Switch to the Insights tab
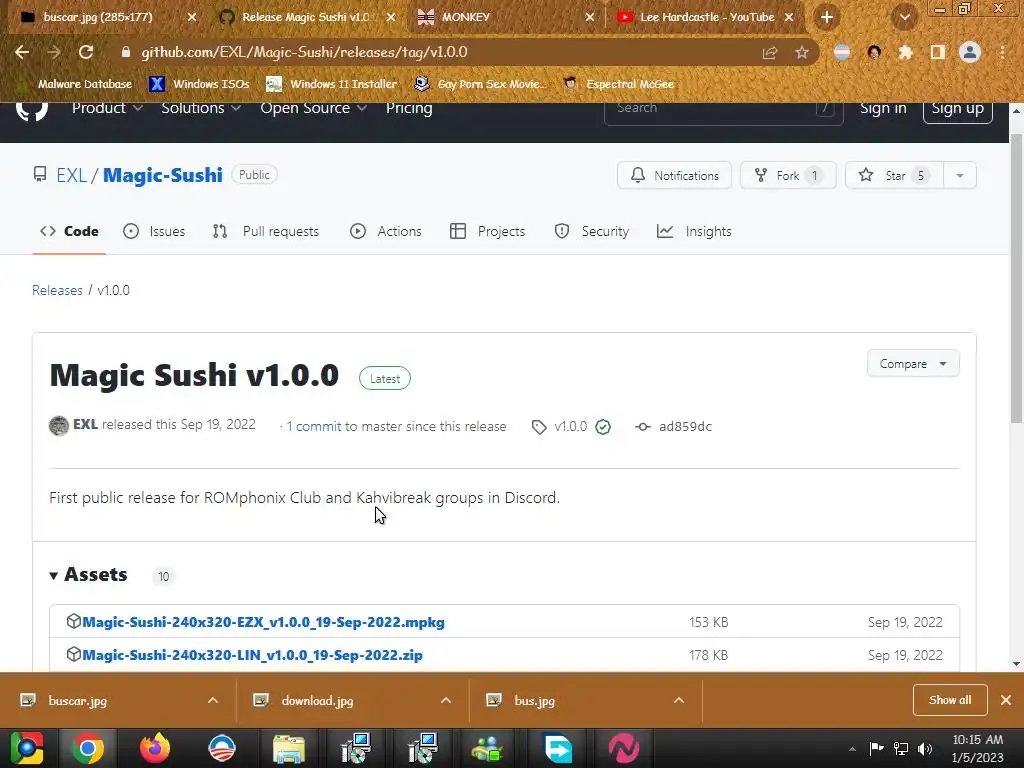The height and width of the screenshot is (768, 1024). point(694,231)
